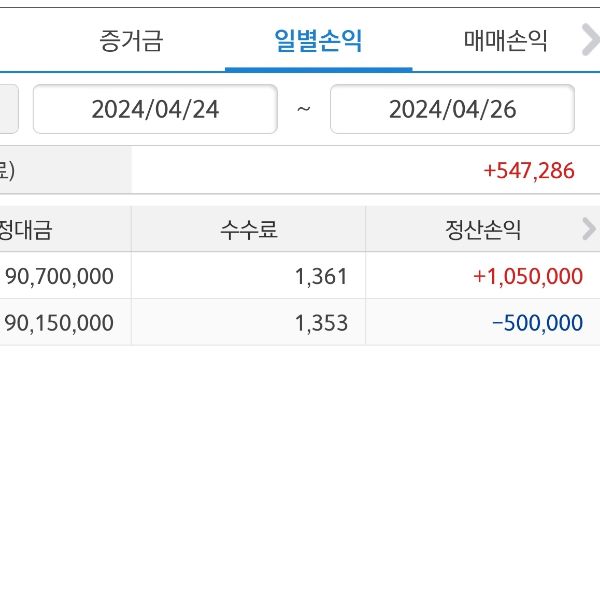
Task: Click the partially visible box left of start date
Action: [x=8, y=109]
